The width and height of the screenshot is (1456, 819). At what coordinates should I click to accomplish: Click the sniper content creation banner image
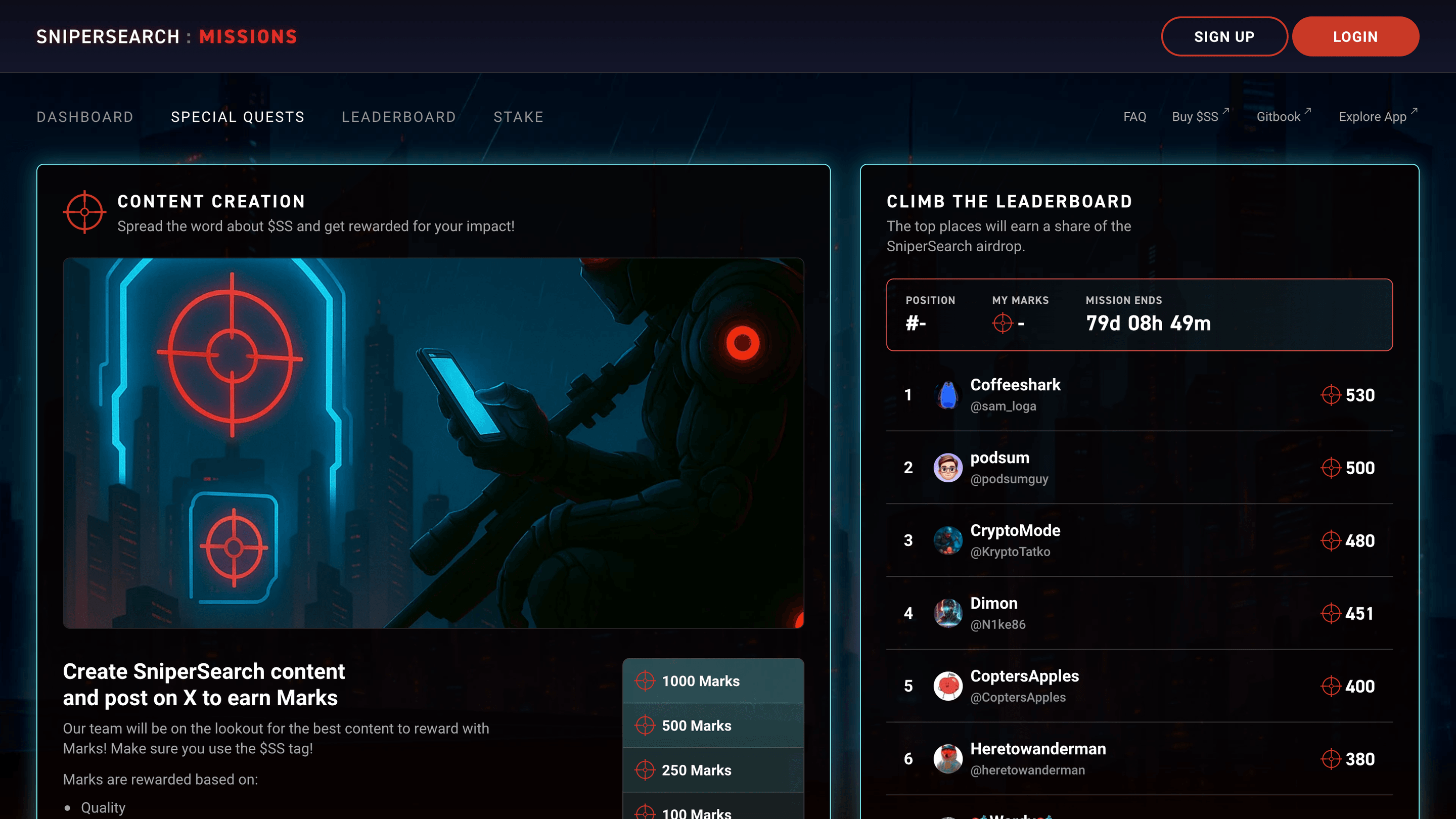click(x=433, y=442)
